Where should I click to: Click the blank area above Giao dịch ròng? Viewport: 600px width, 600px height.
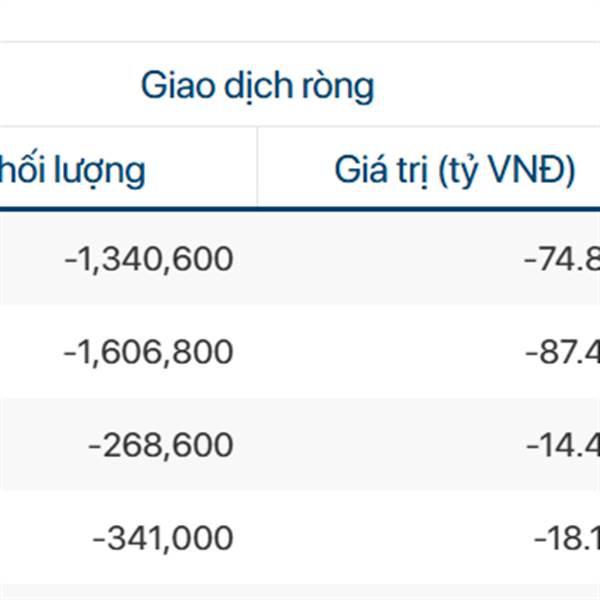tap(300, 20)
